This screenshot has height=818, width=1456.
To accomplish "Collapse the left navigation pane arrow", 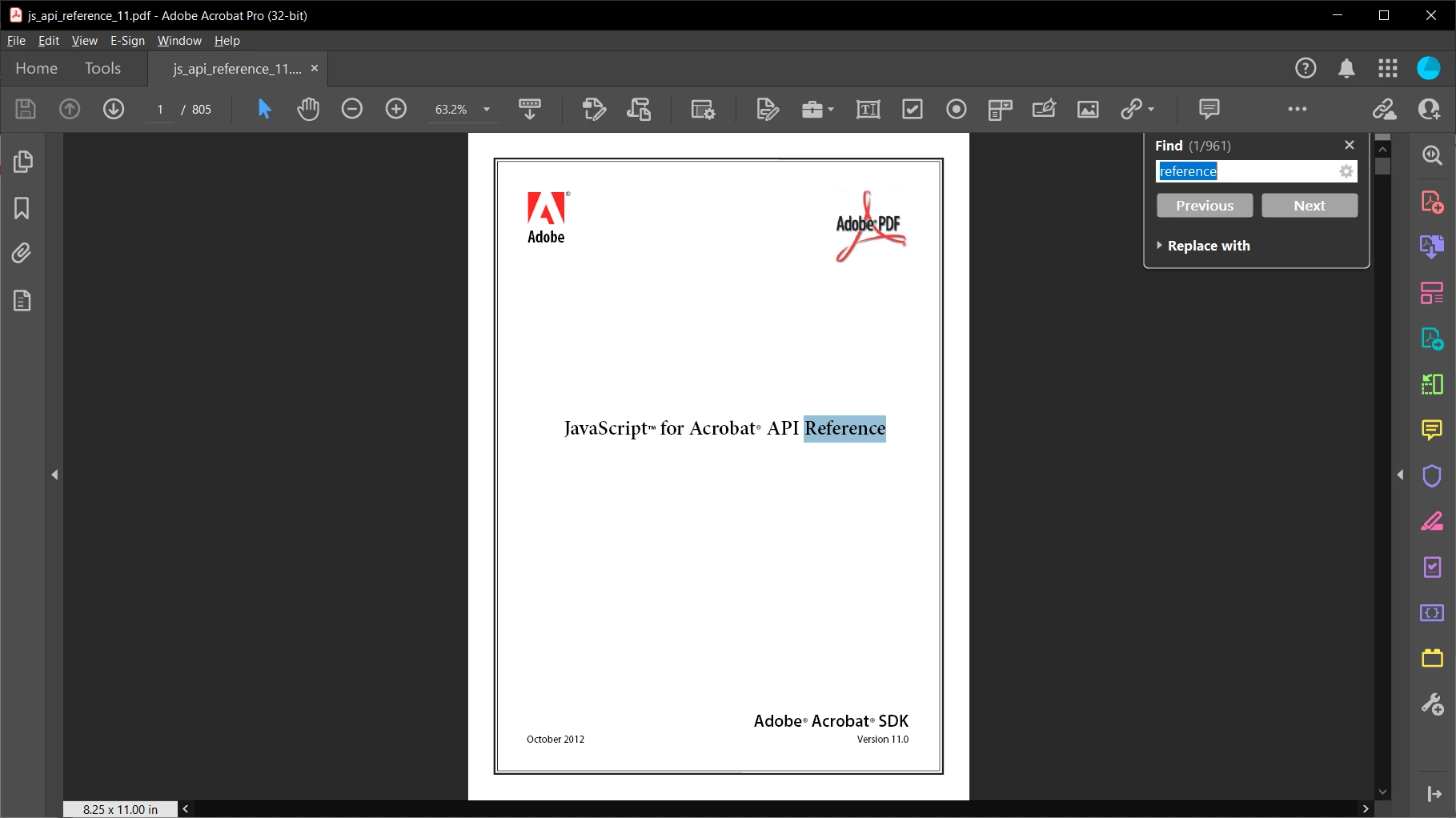I will pos(54,475).
